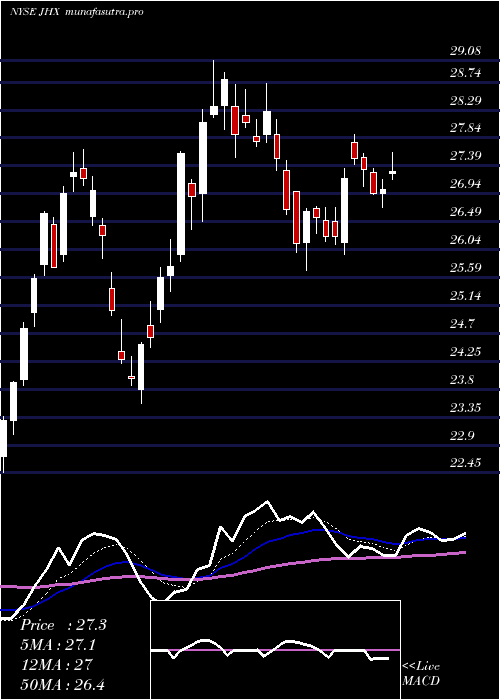Select the 28.29 price axis label
The width and height of the screenshot is (500, 700).
tap(466, 101)
